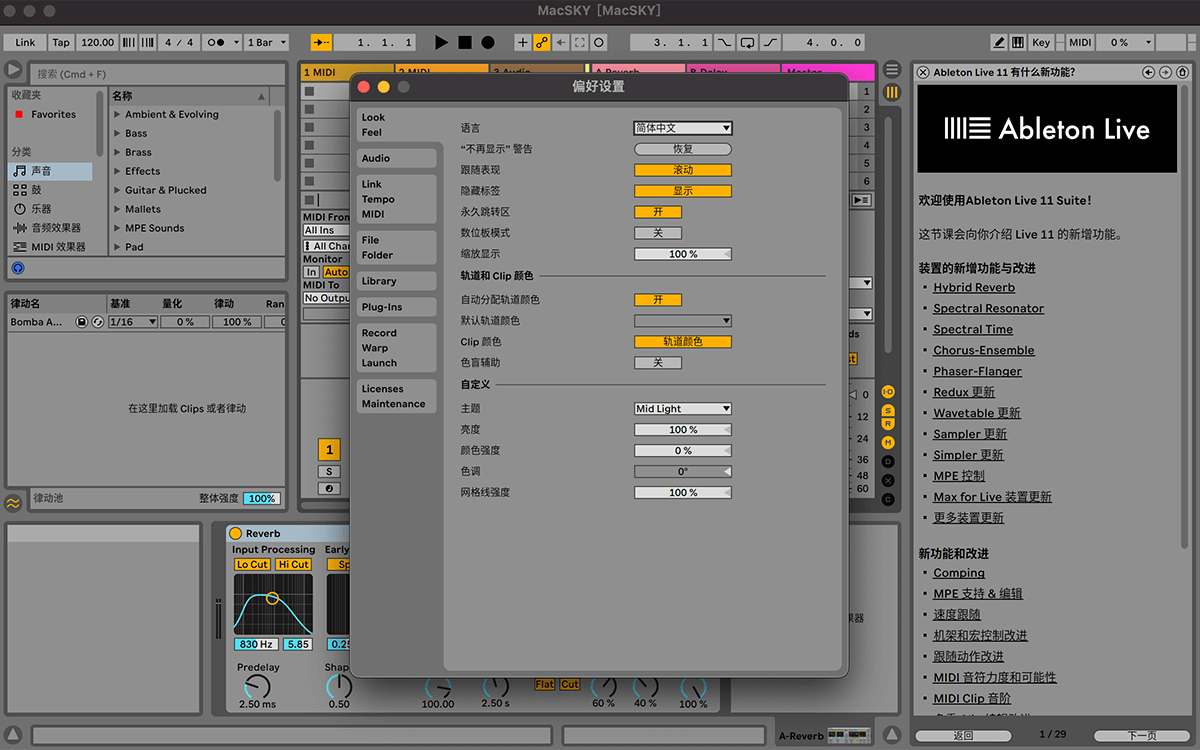
Task: Open groove base 1/16 dropdown
Action: 133,322
